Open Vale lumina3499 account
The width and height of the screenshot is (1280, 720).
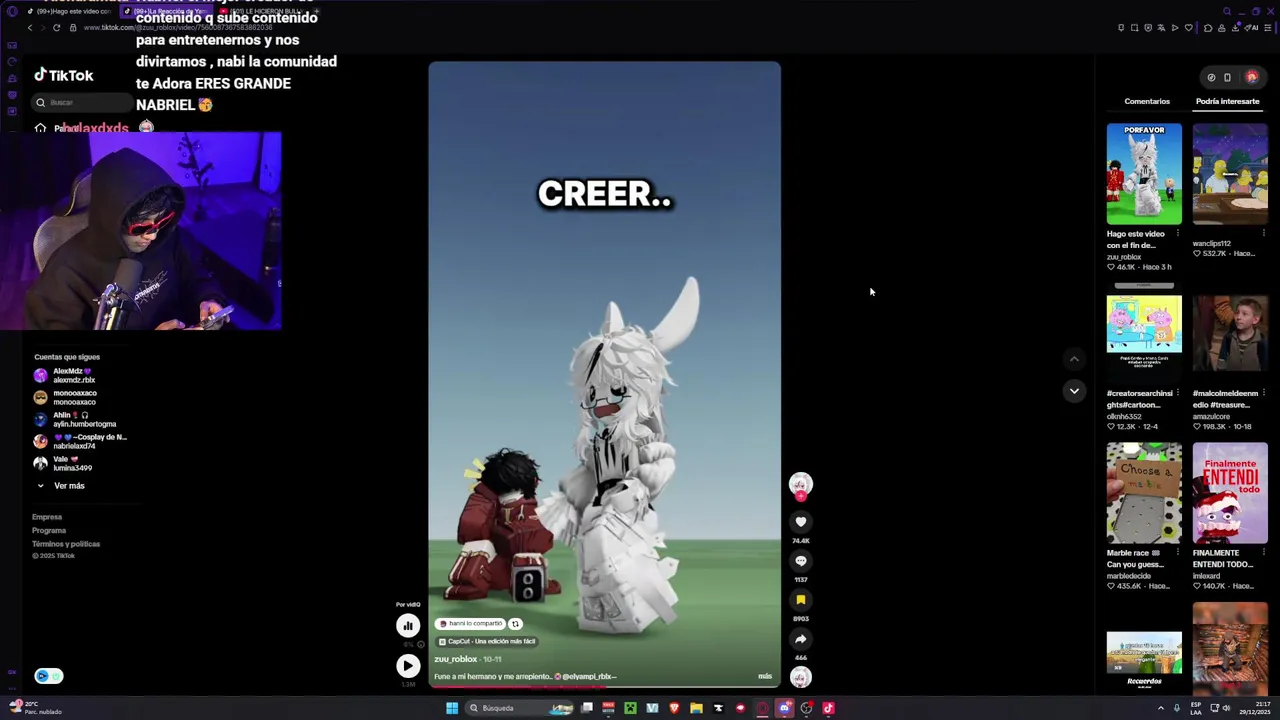click(x=62, y=463)
